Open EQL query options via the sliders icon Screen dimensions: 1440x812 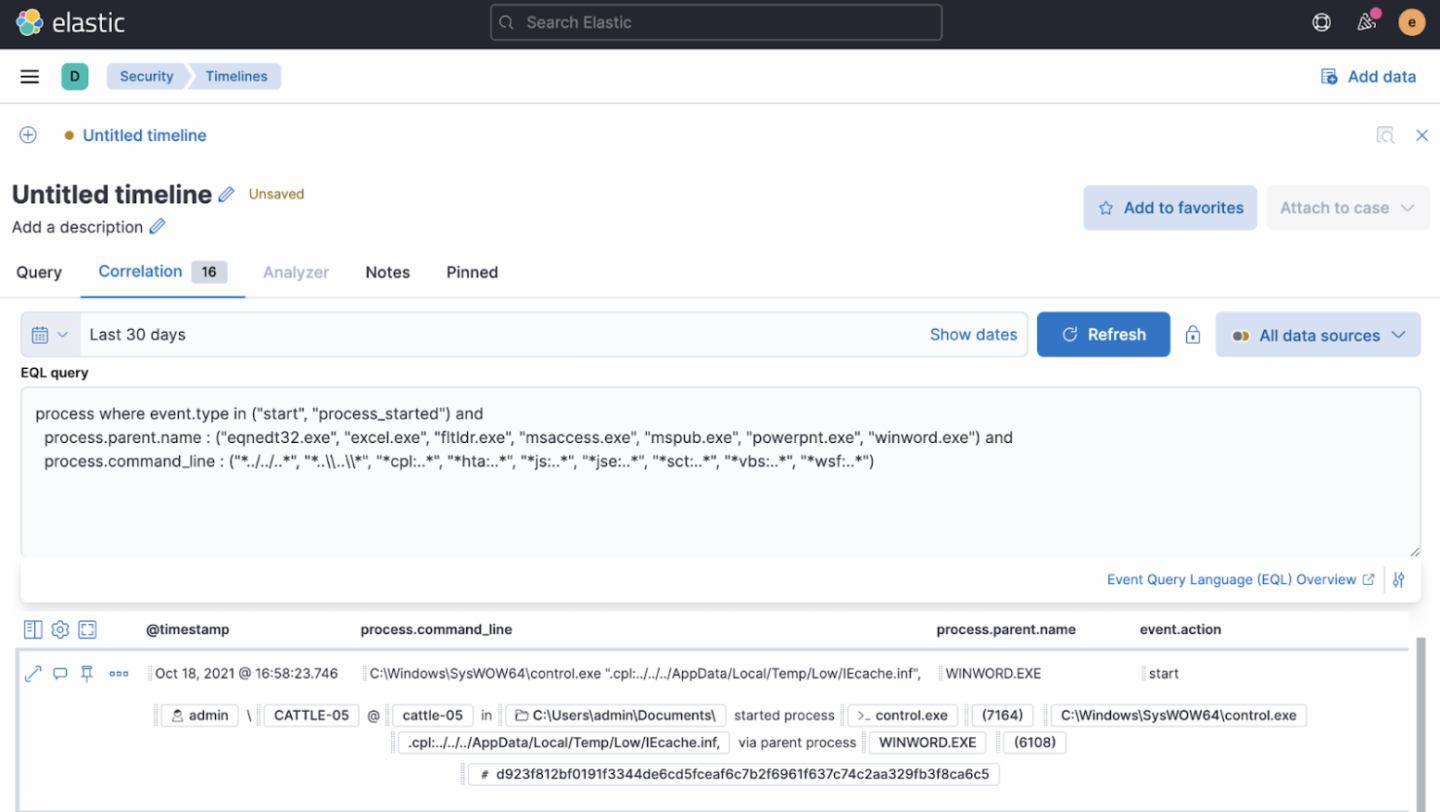(1398, 579)
